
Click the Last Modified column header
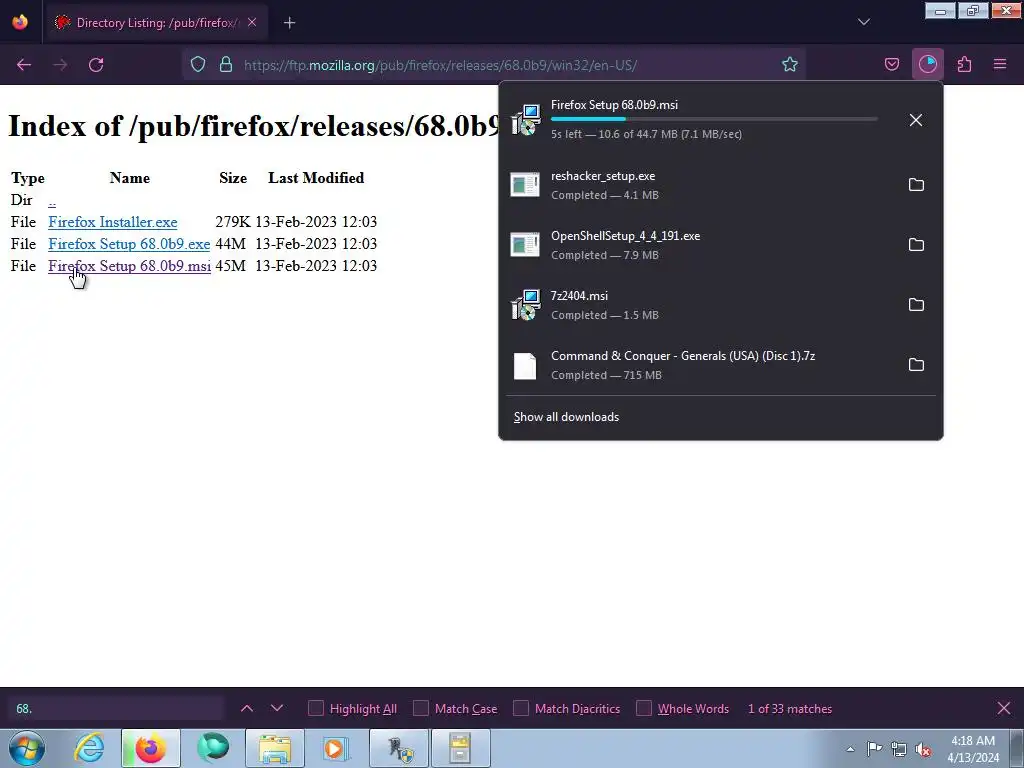point(316,178)
